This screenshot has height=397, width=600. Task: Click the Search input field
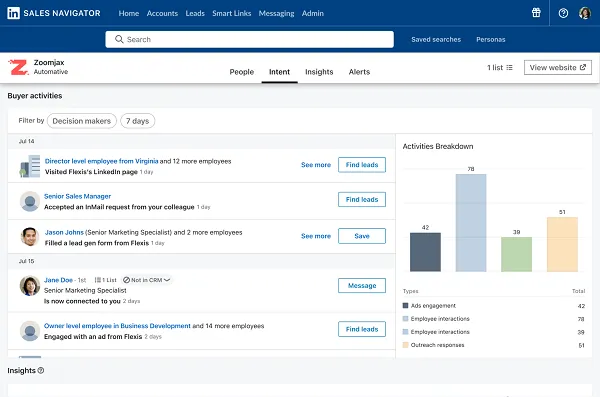tap(249, 39)
